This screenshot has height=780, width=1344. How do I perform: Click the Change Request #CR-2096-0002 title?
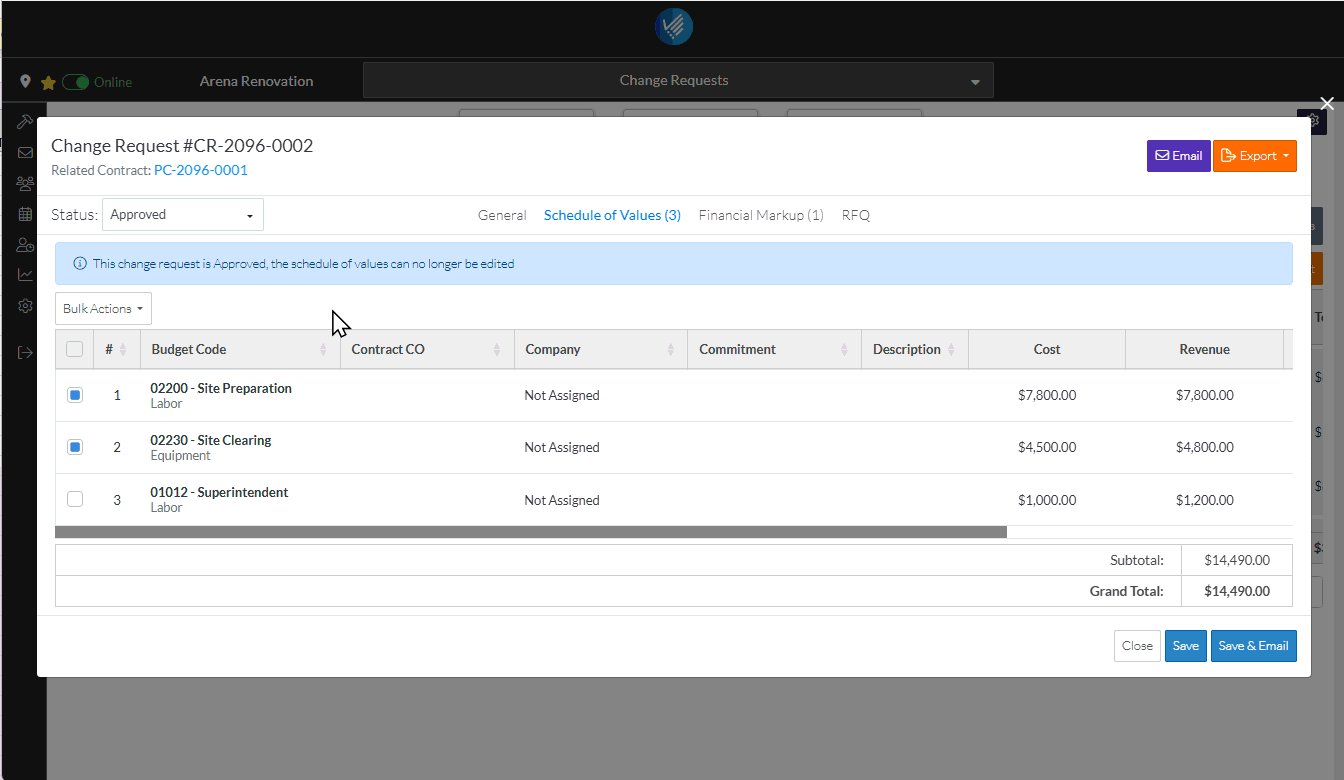[182, 146]
